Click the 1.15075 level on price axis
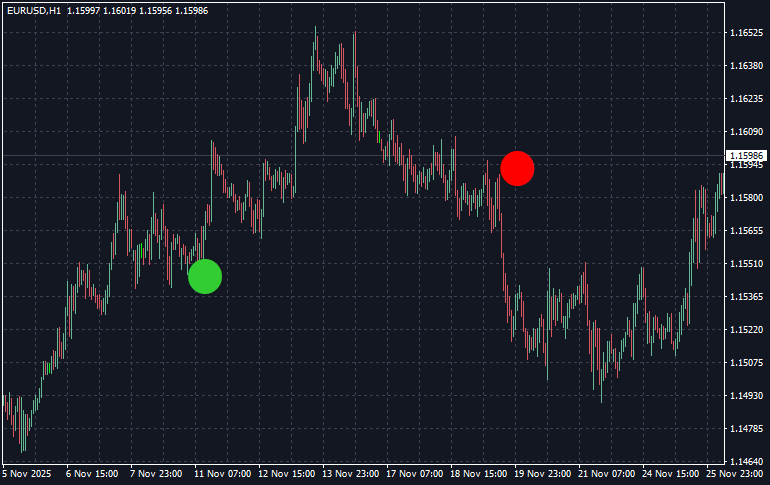 coord(746,363)
